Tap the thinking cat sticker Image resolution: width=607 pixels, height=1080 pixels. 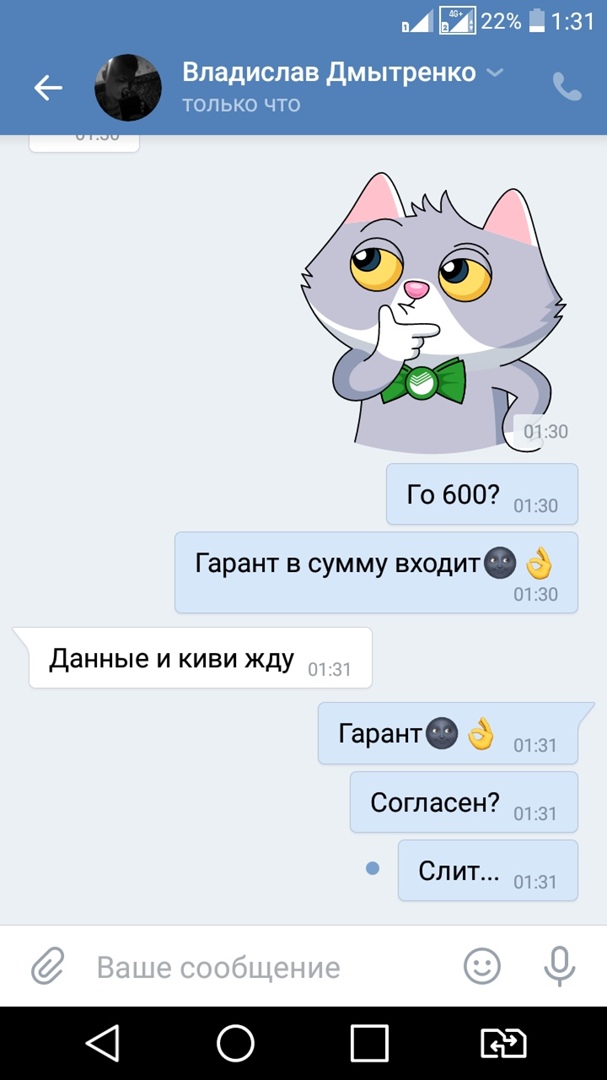pyautogui.click(x=432, y=313)
